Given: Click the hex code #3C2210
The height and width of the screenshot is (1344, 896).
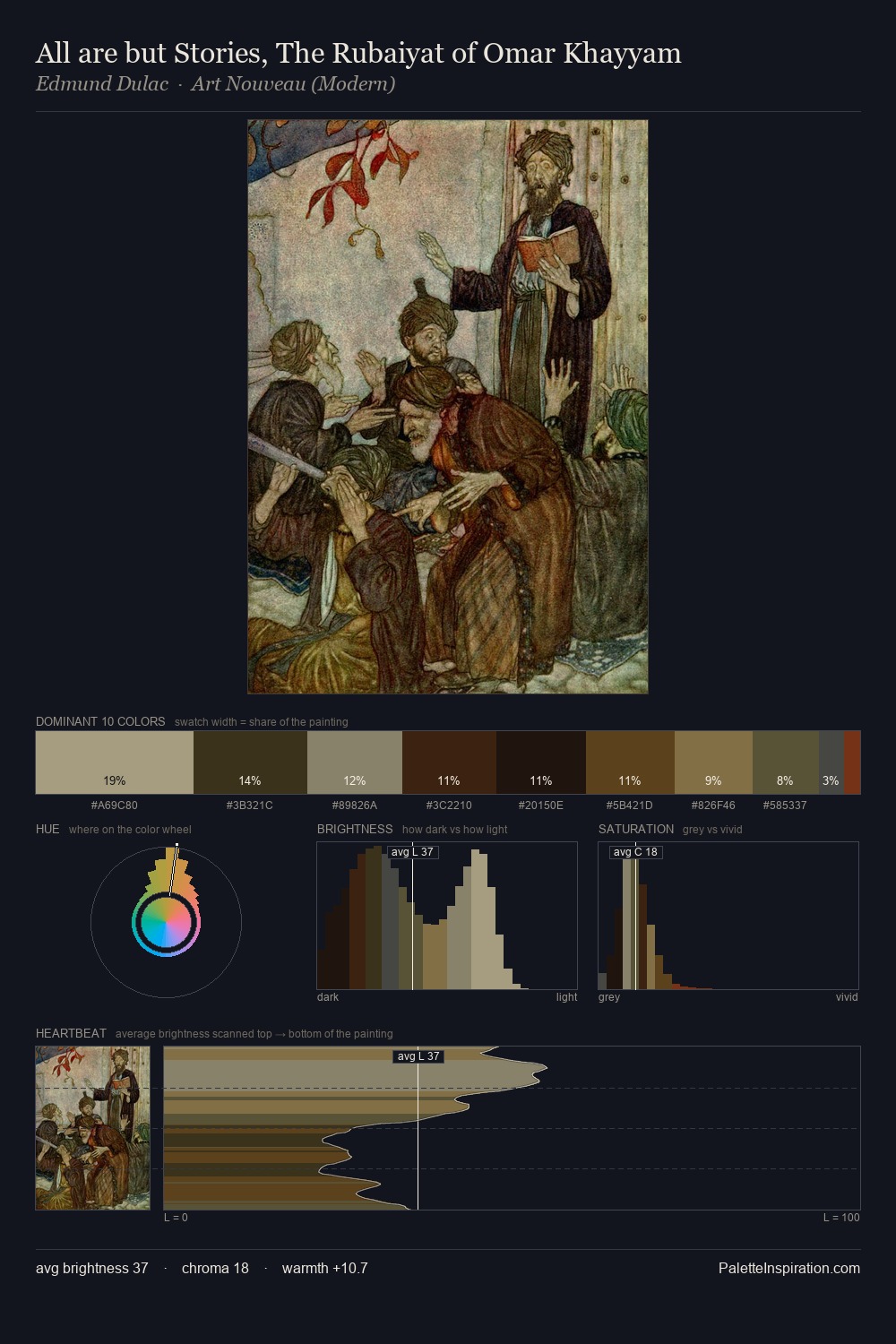Looking at the screenshot, I should tap(449, 806).
